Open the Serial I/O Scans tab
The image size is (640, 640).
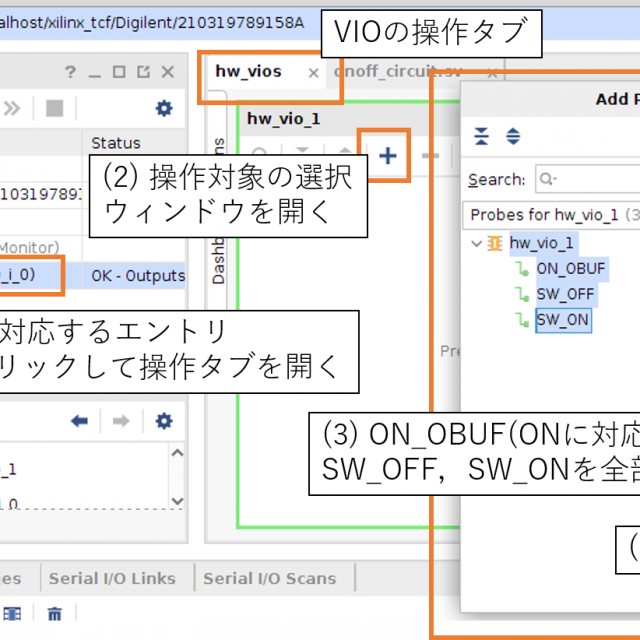click(x=270, y=578)
